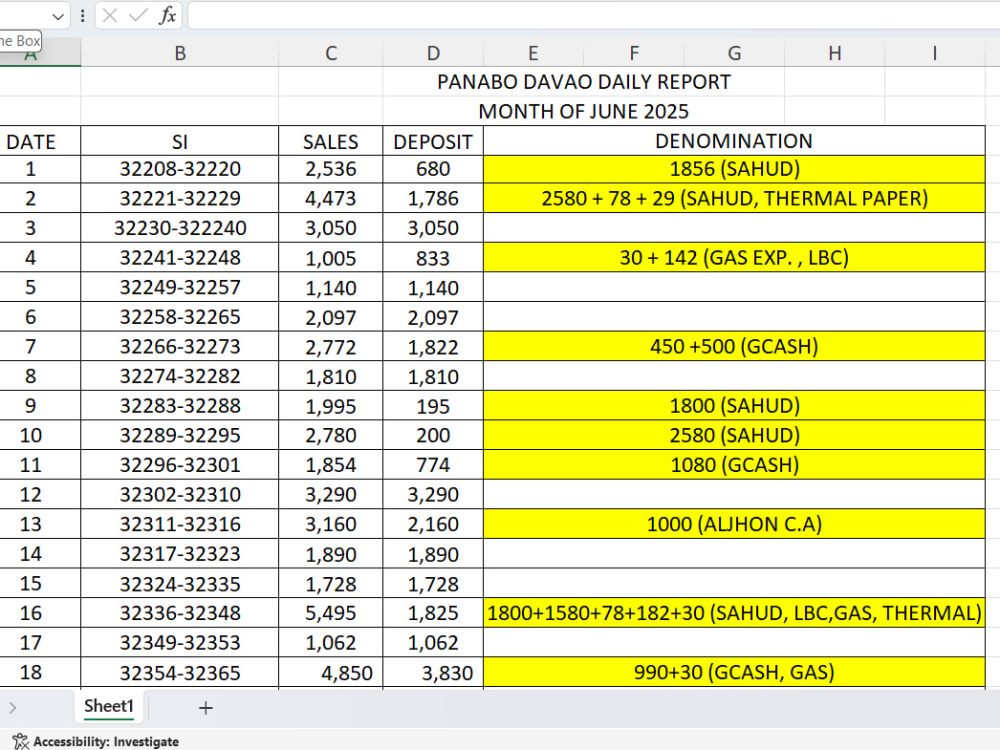Click sales value 4,473
The height and width of the screenshot is (750, 1000).
(x=330, y=198)
